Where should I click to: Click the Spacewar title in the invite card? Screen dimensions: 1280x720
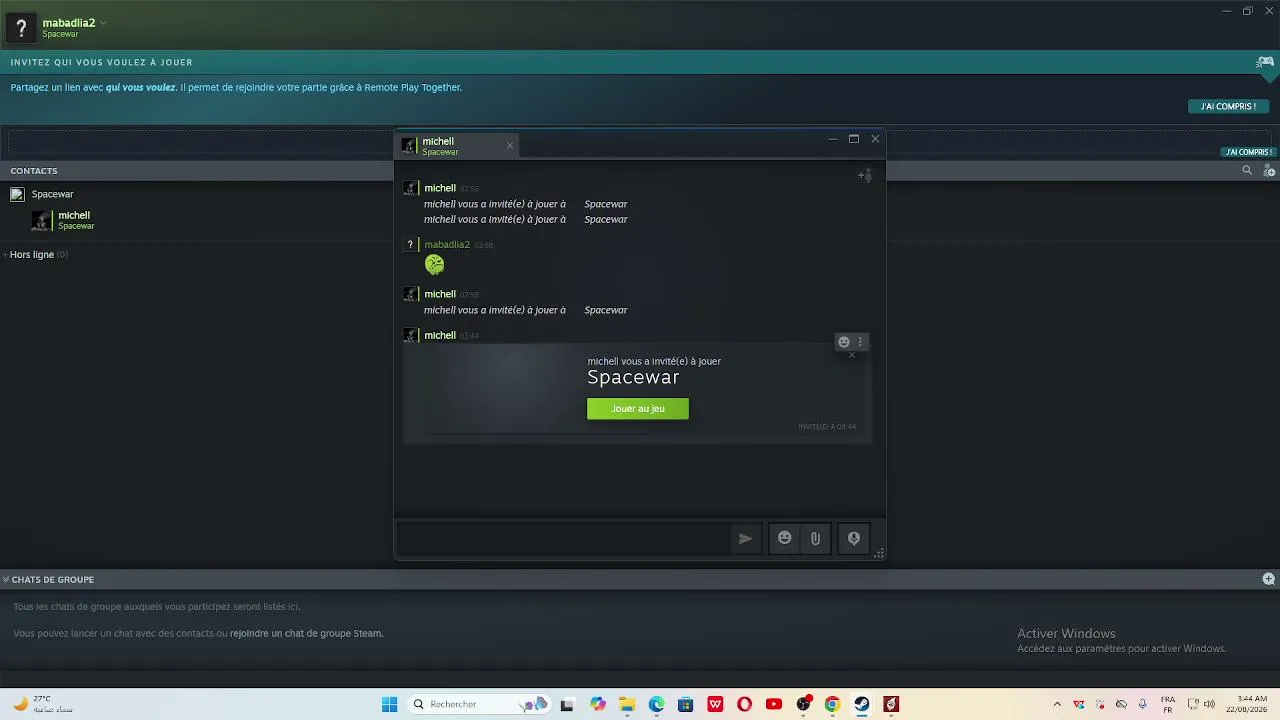tap(633, 377)
